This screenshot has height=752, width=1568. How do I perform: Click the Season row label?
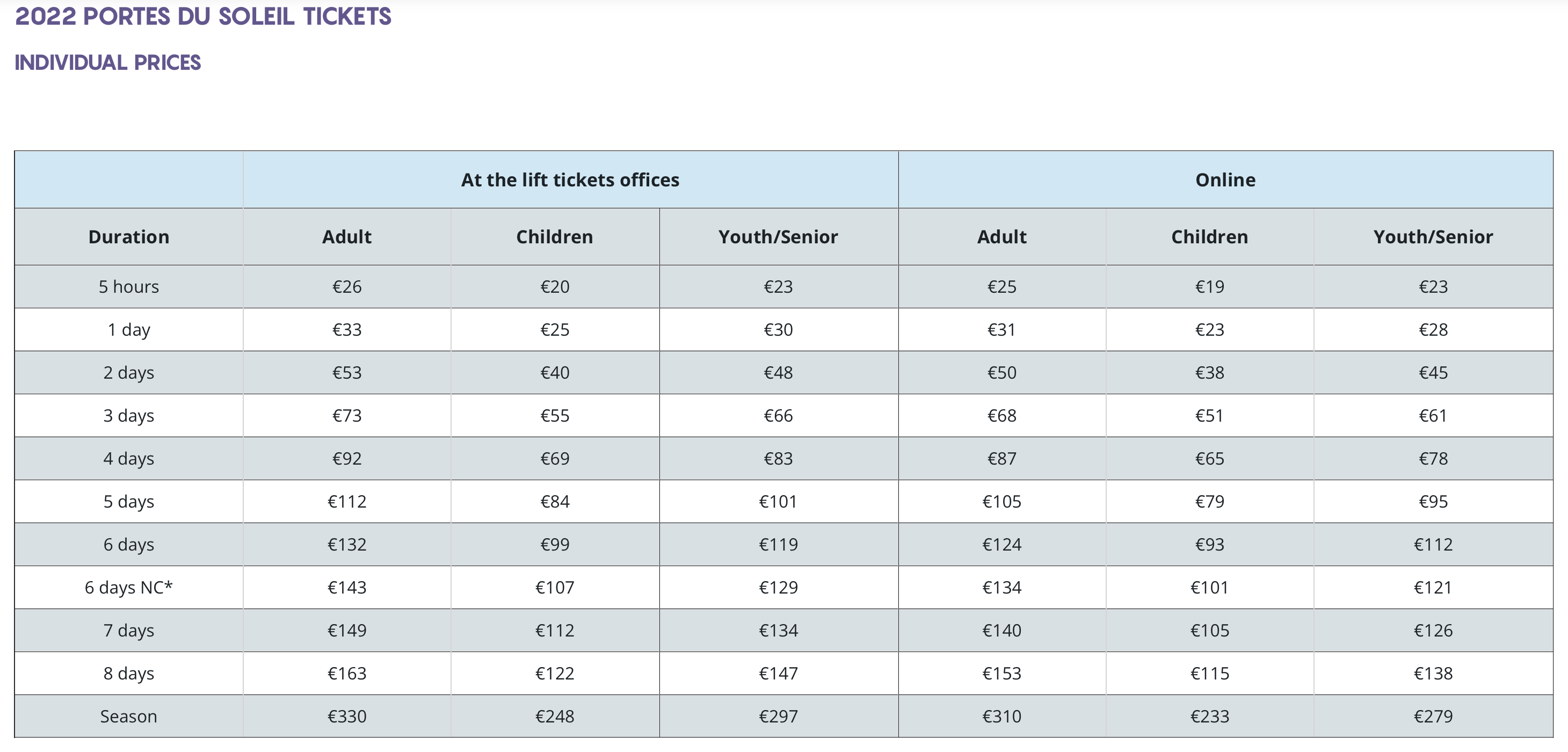pyautogui.click(x=128, y=716)
